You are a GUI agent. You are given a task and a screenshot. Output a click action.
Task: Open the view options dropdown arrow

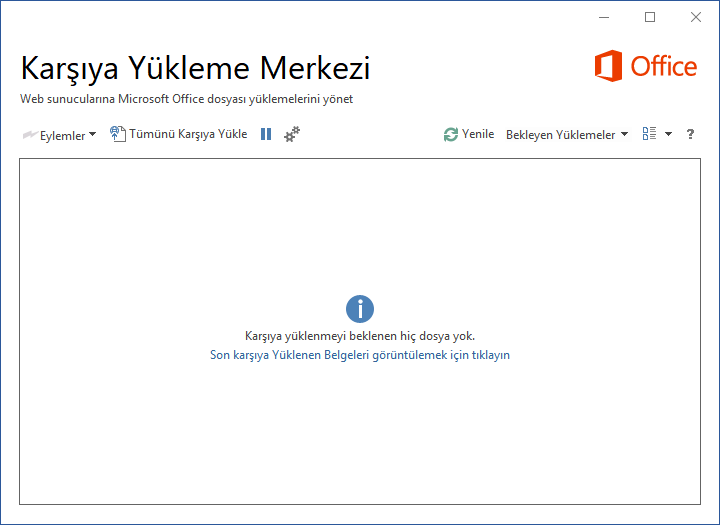[669, 134]
